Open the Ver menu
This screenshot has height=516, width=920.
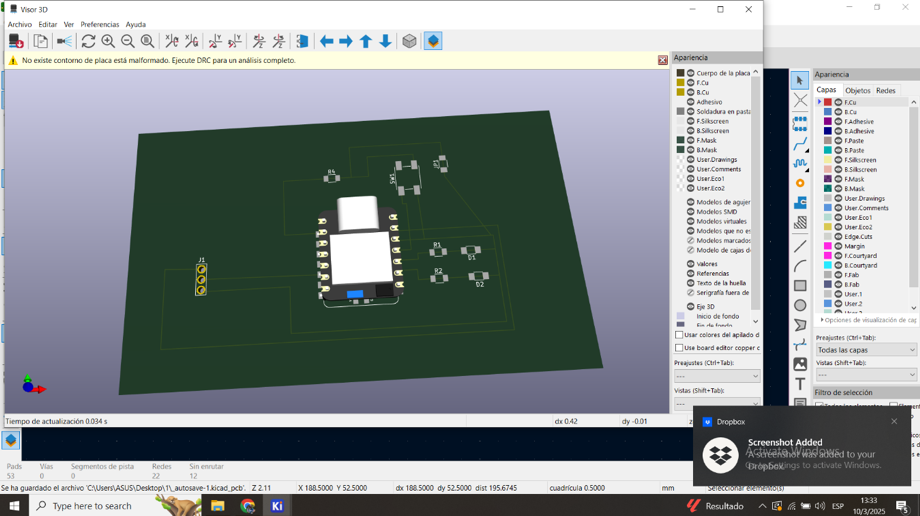coord(69,24)
